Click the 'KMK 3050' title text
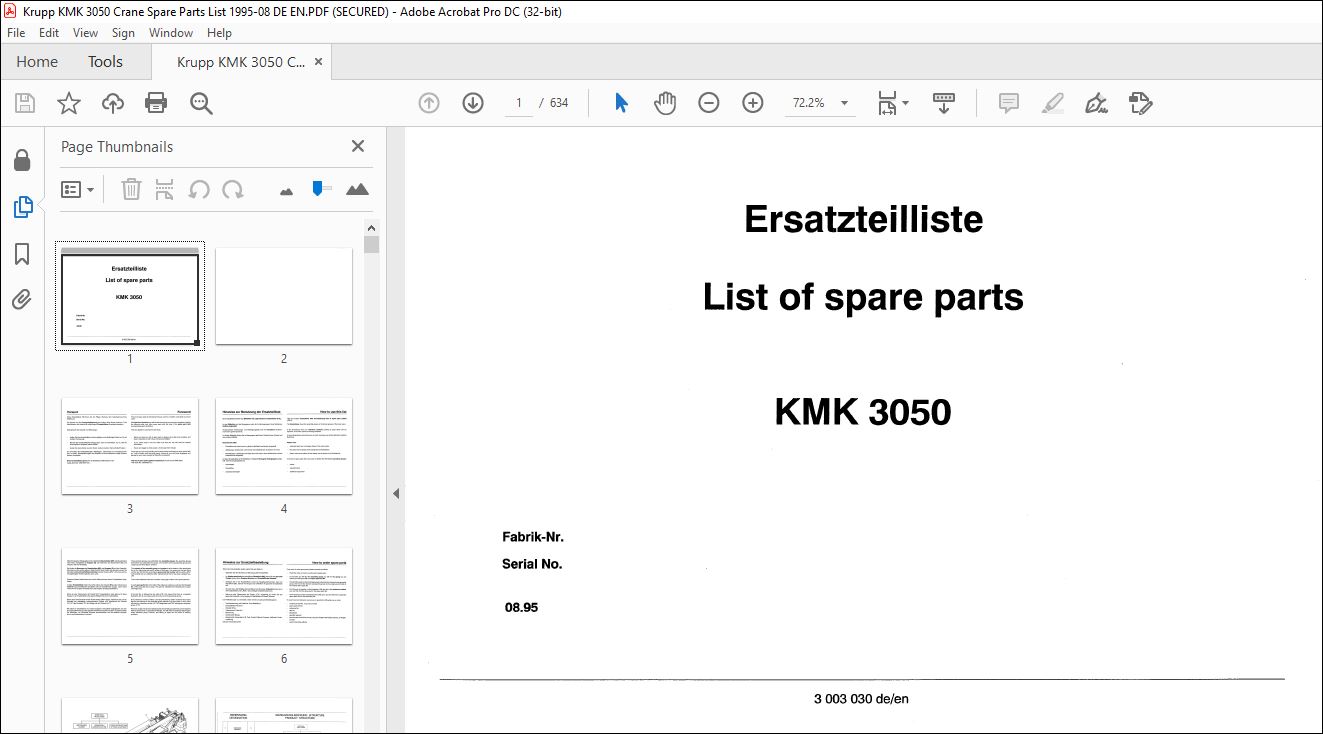The height and width of the screenshot is (734, 1323). point(863,412)
